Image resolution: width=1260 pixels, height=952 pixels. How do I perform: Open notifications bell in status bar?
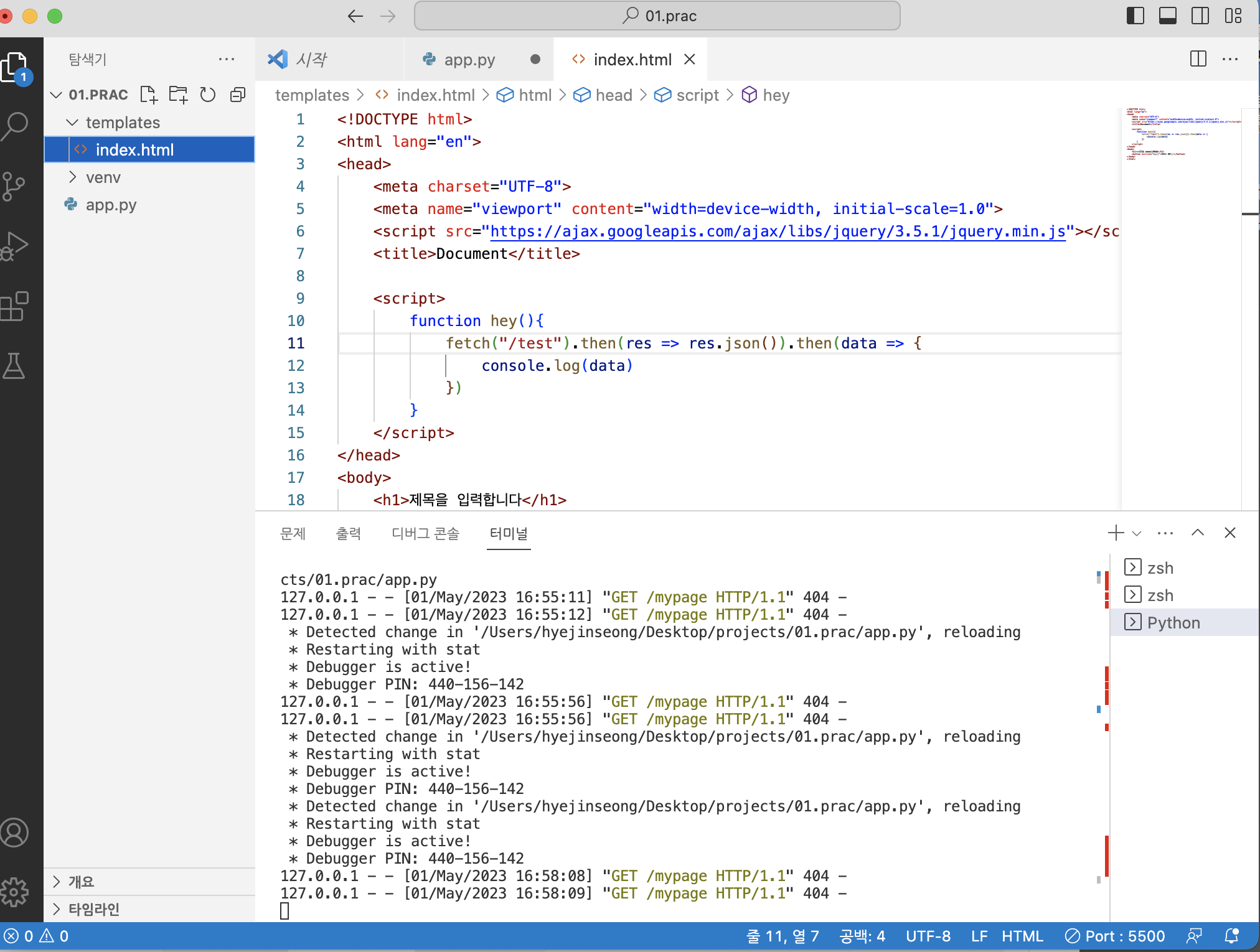click(1231, 936)
